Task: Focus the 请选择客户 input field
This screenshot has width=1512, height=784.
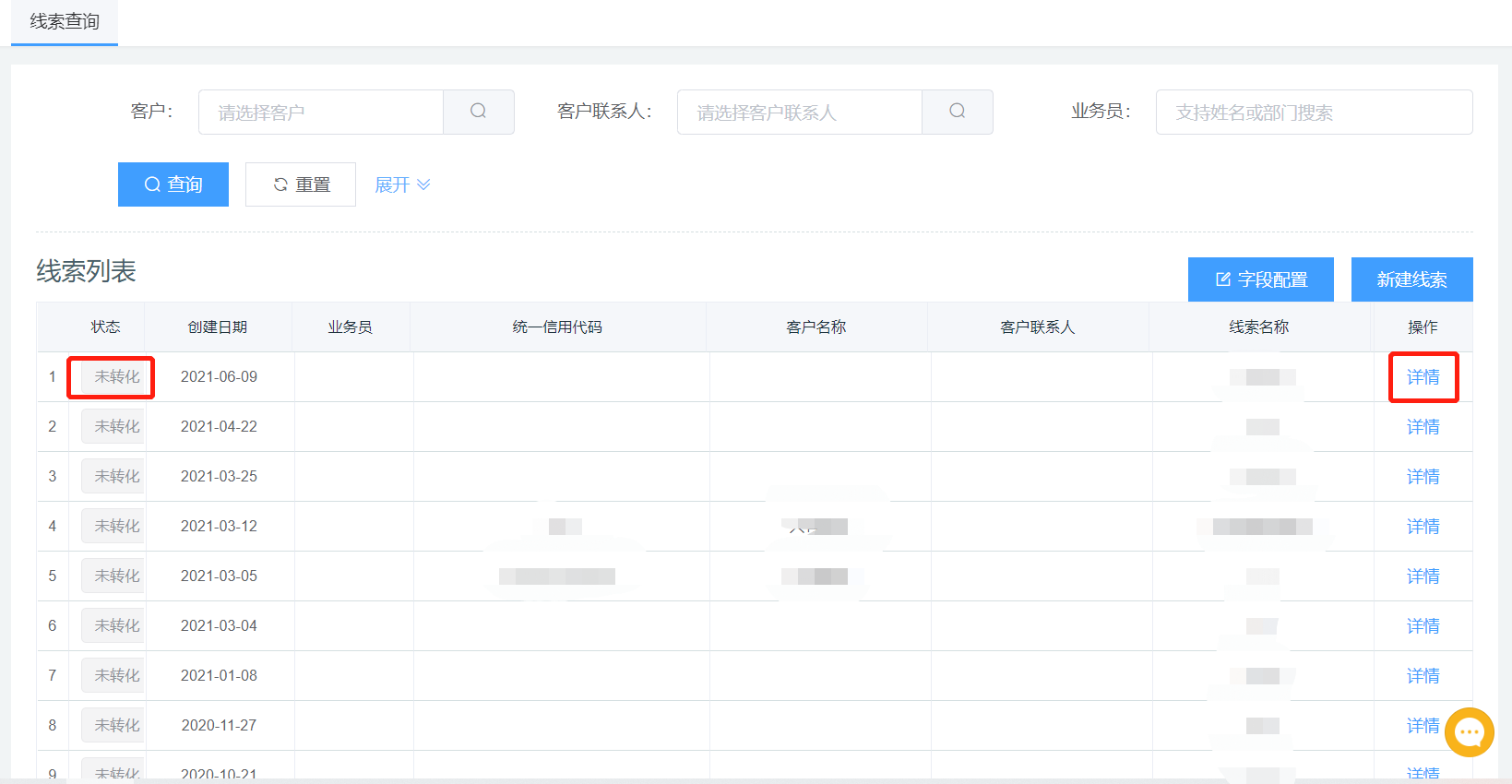Action: click(x=321, y=112)
